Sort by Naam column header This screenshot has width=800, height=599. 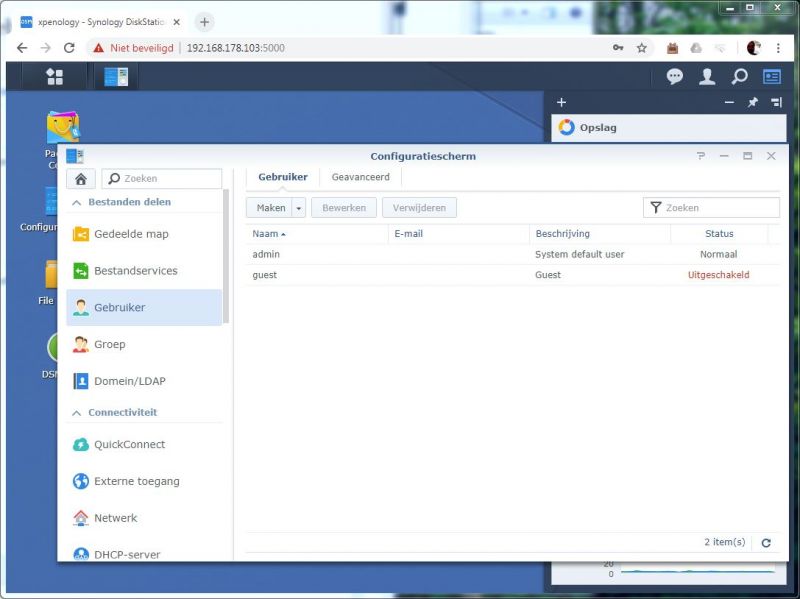click(x=316, y=234)
